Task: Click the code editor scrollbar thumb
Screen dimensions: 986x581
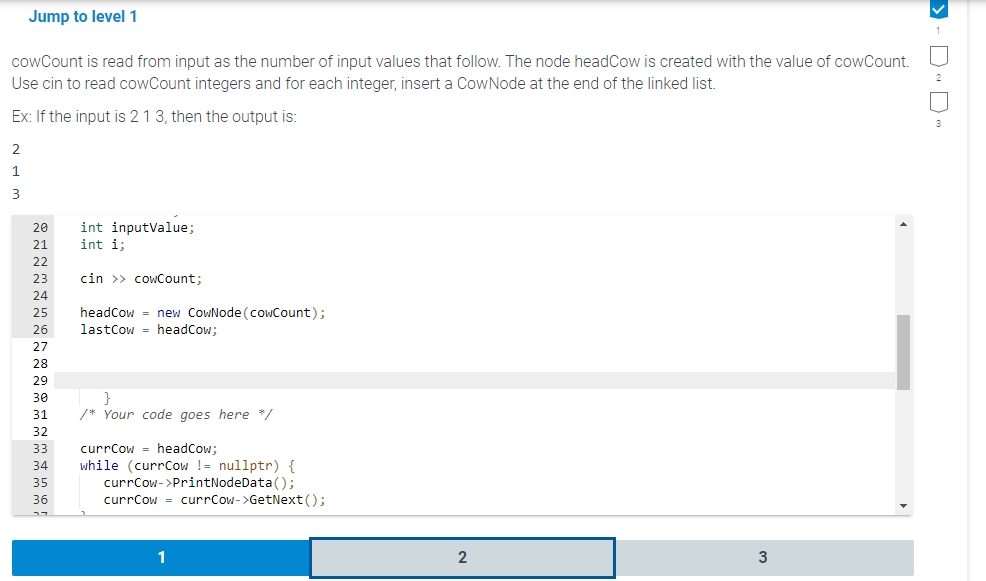Action: (904, 350)
